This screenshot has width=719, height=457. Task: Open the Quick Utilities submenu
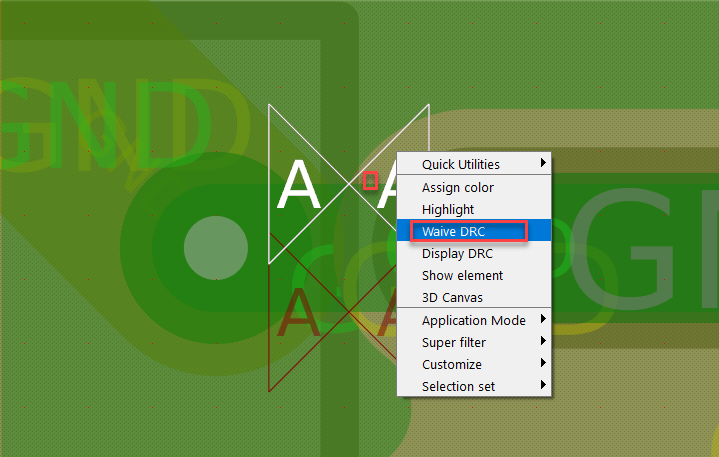[460, 164]
